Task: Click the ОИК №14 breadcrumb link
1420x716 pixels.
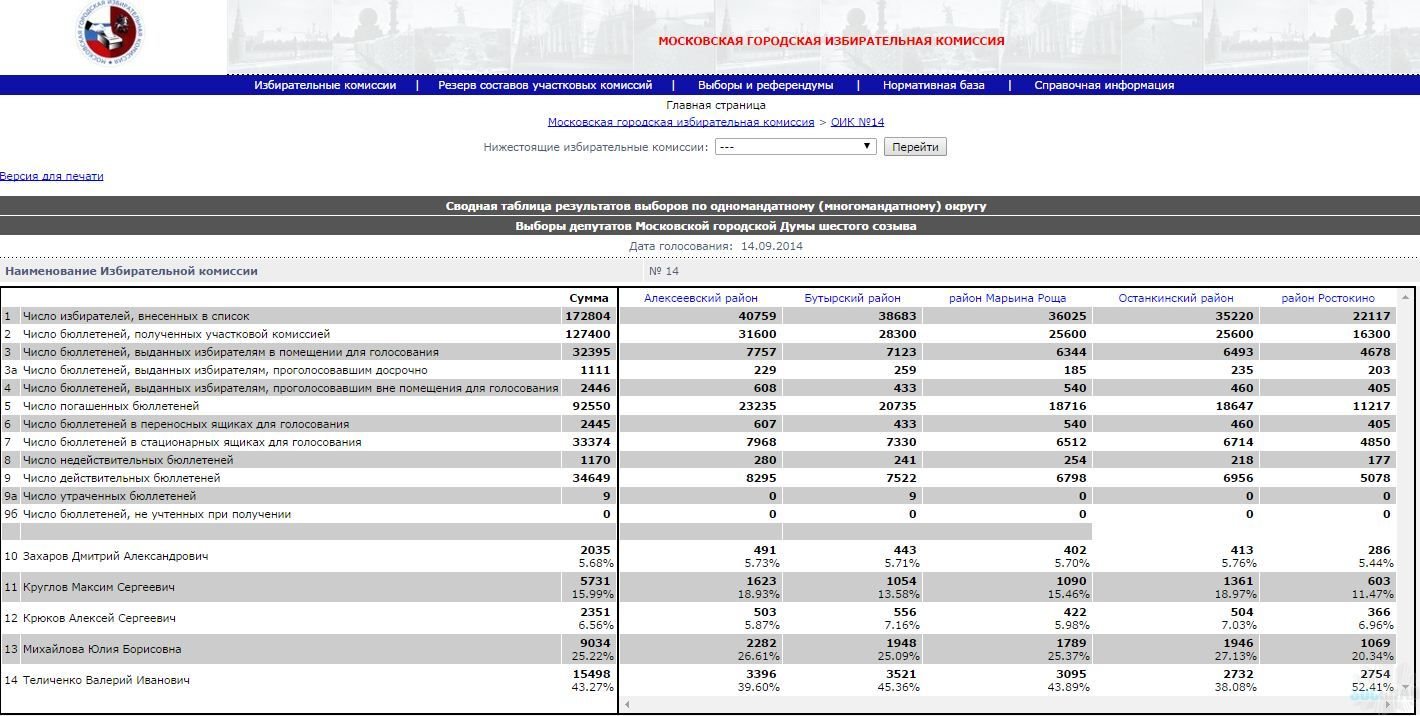Action: (x=857, y=122)
